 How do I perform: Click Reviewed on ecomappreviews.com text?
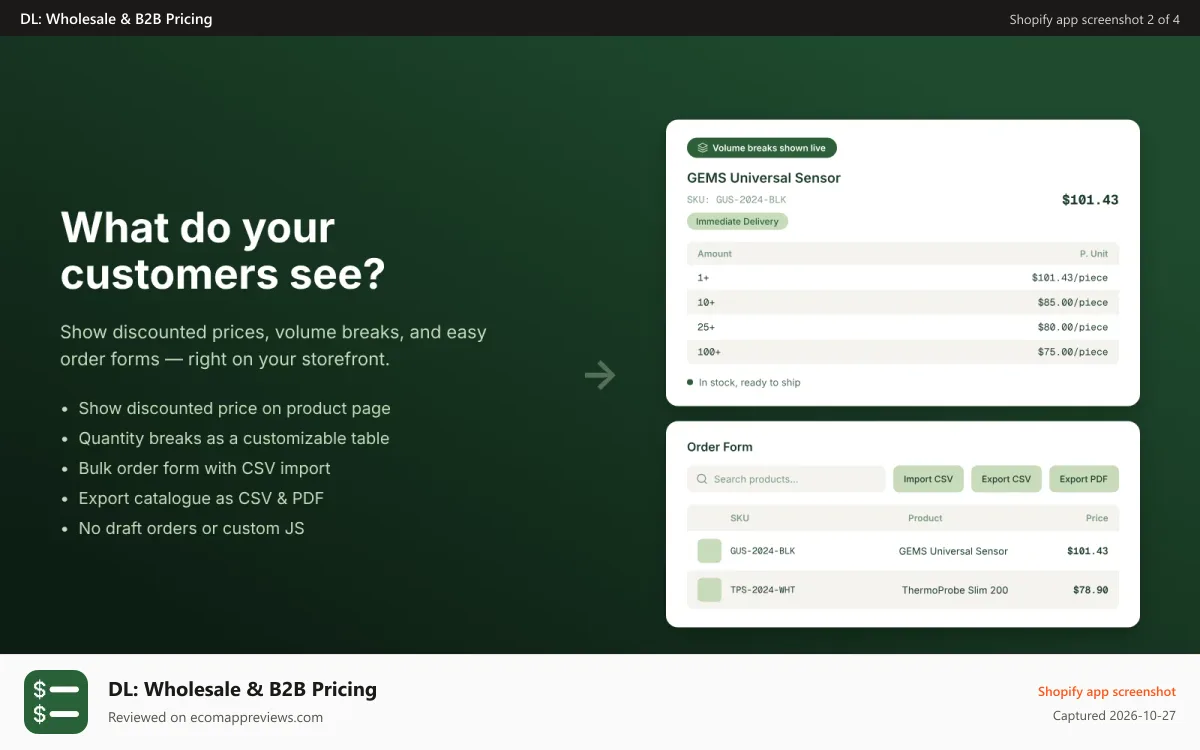click(215, 717)
